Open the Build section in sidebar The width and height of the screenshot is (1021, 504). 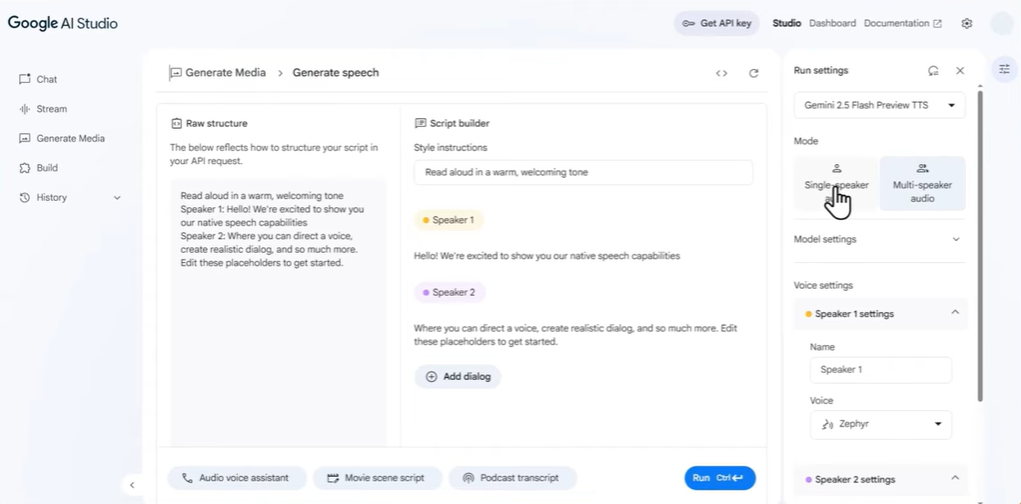(39, 167)
